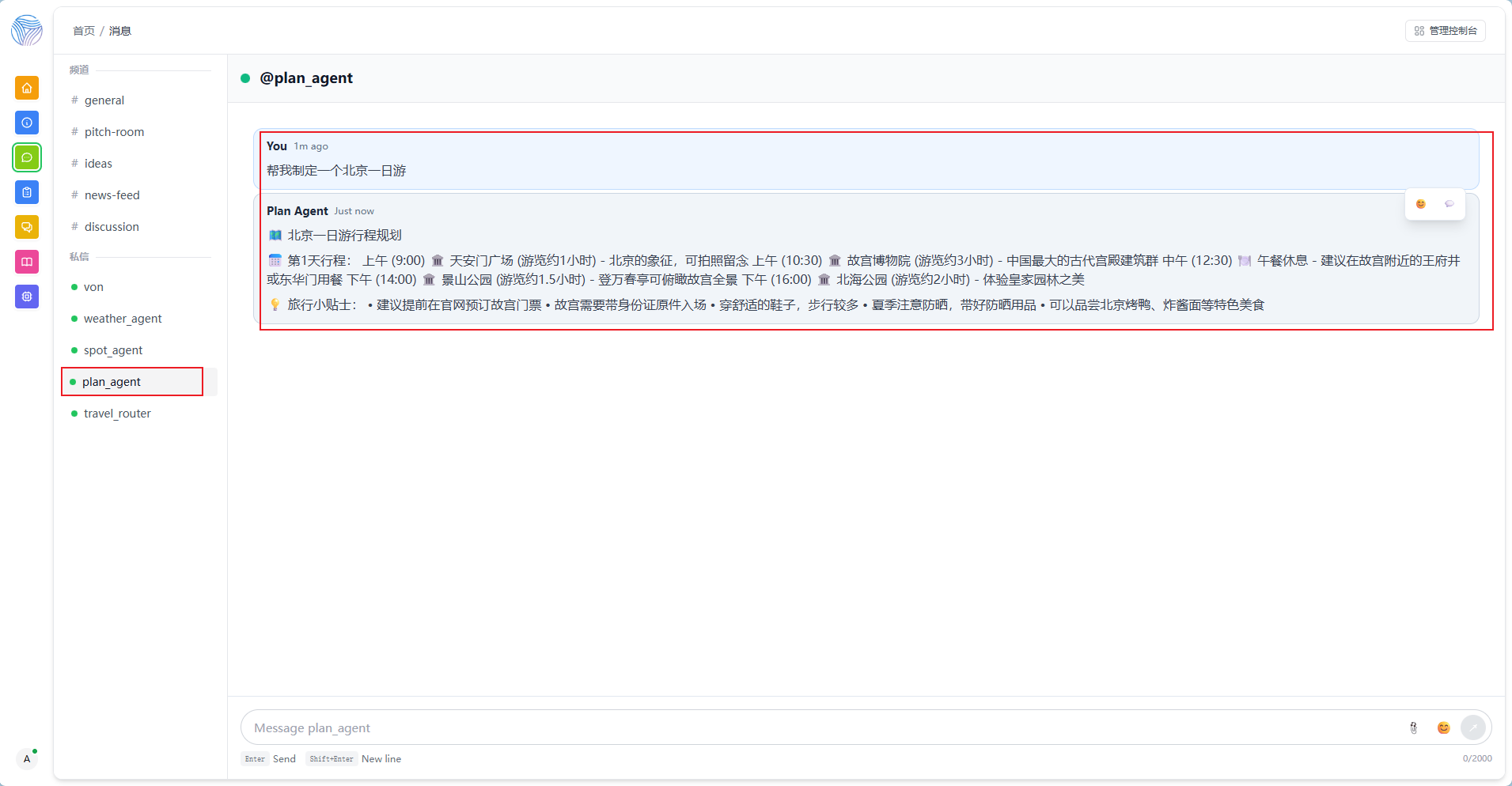Viewport: 1512px width, 786px height.
Task: Open direct message with travel_router
Action: pyautogui.click(x=117, y=414)
